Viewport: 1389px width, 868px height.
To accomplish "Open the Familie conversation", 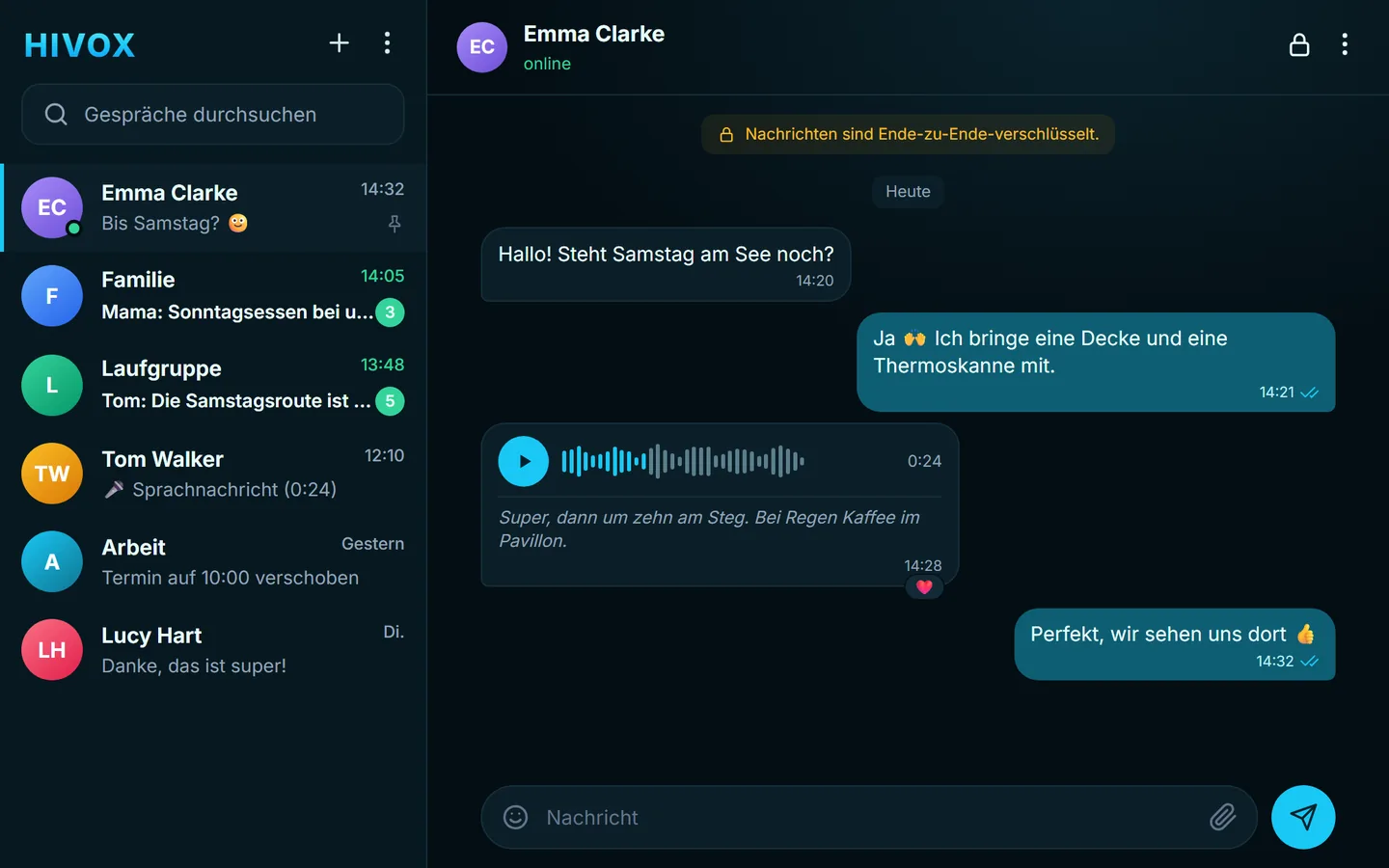I will coord(213,296).
